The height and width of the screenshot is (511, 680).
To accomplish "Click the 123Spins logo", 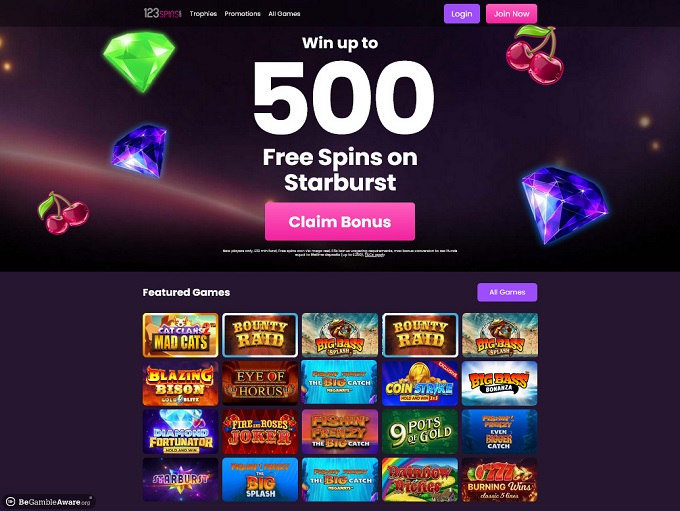I will (163, 13).
